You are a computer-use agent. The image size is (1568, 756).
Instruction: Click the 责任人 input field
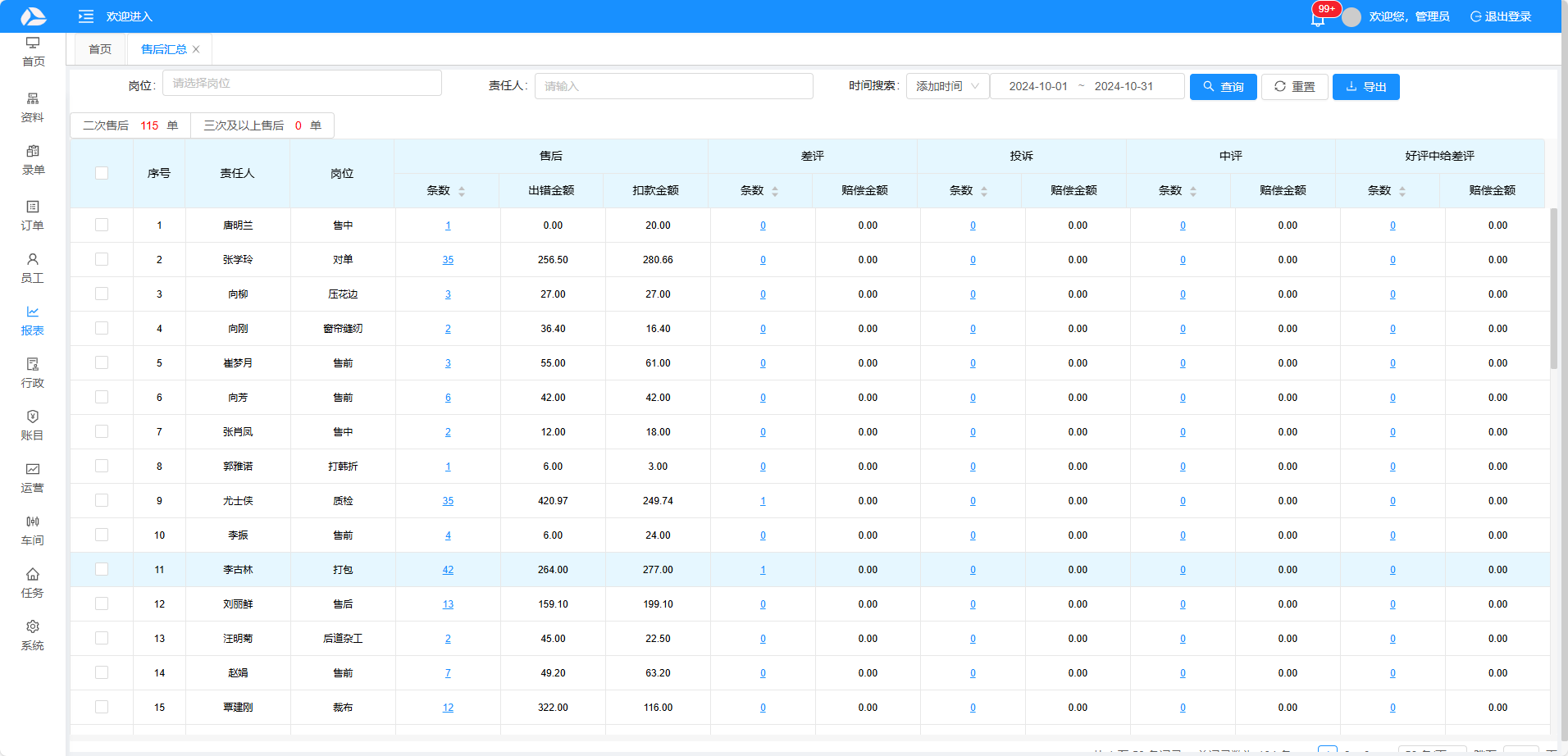click(673, 86)
